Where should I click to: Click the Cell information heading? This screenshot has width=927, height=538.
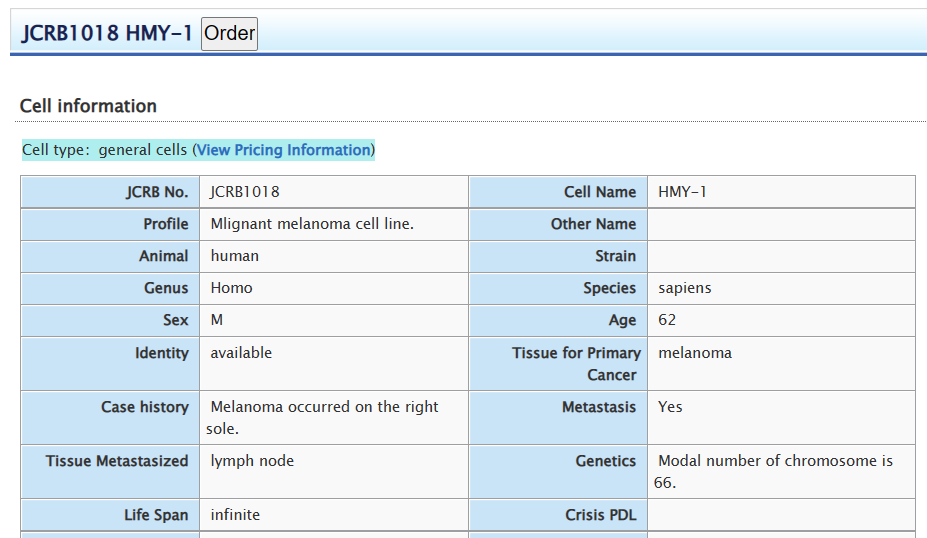tap(88, 106)
